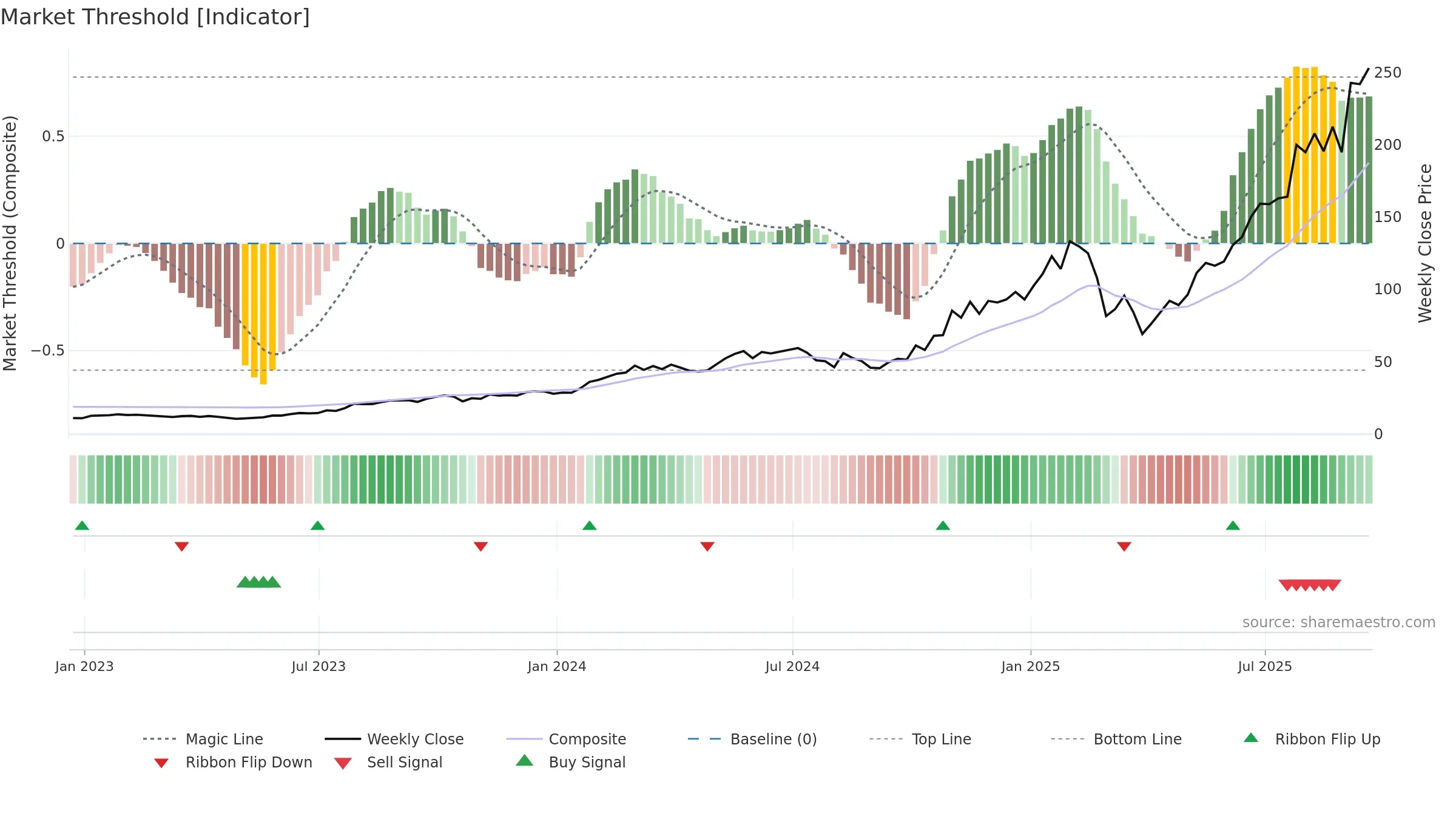Toggle the Buy Signal legend entry
Screen dimensions: 1456x819
570,762
